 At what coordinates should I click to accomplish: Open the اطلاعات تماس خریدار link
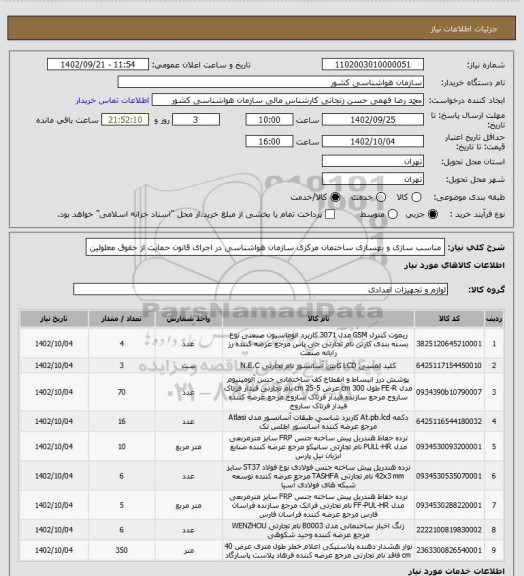click(x=112, y=100)
